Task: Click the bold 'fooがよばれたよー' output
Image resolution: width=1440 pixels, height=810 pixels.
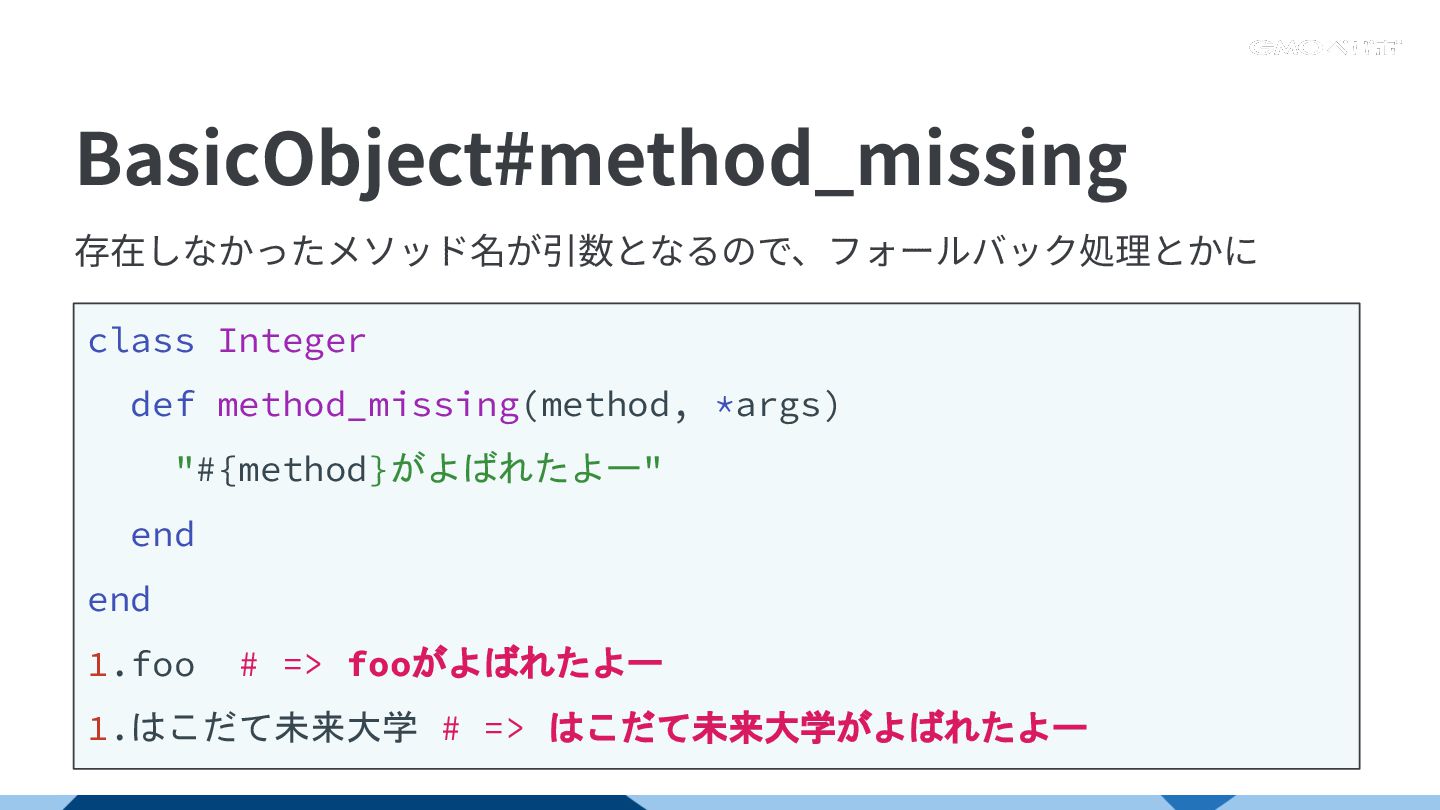Action: pyautogui.click(x=505, y=664)
